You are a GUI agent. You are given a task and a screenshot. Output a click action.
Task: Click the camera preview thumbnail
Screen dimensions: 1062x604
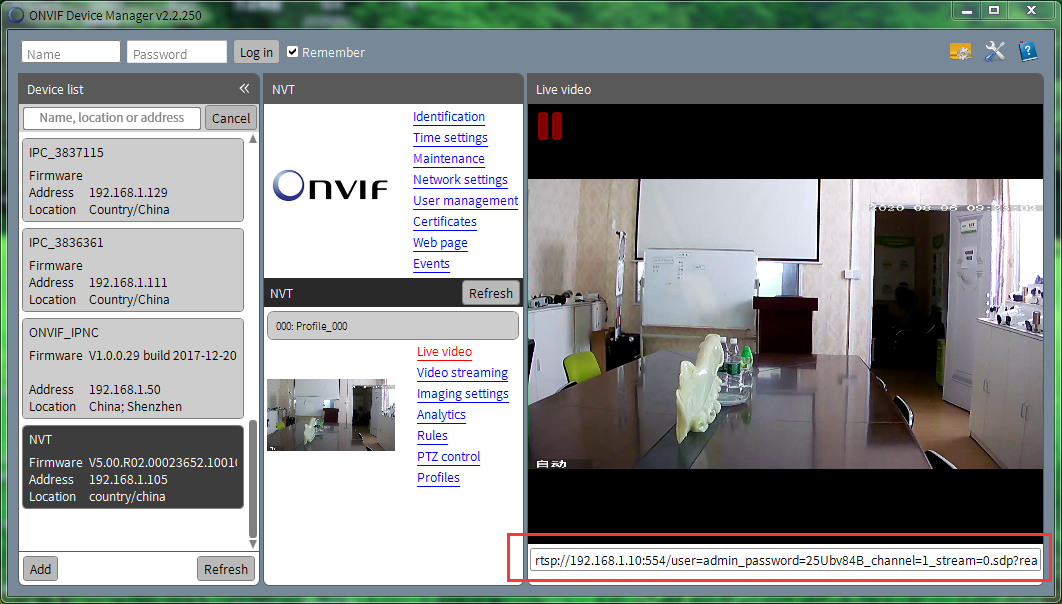coord(331,415)
